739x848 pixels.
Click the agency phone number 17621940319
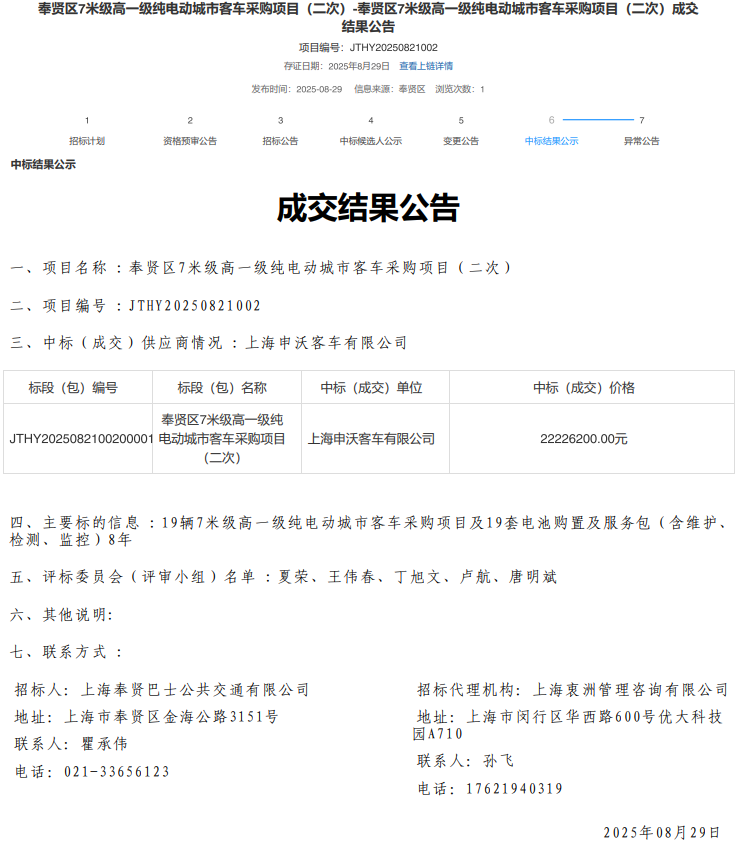pyautogui.click(x=516, y=789)
